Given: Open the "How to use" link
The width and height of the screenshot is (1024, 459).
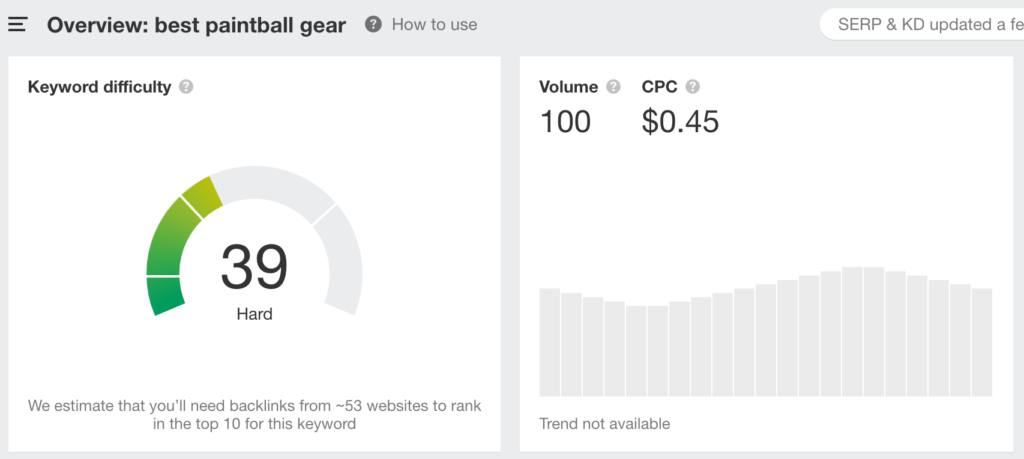Looking at the screenshot, I should (x=434, y=24).
